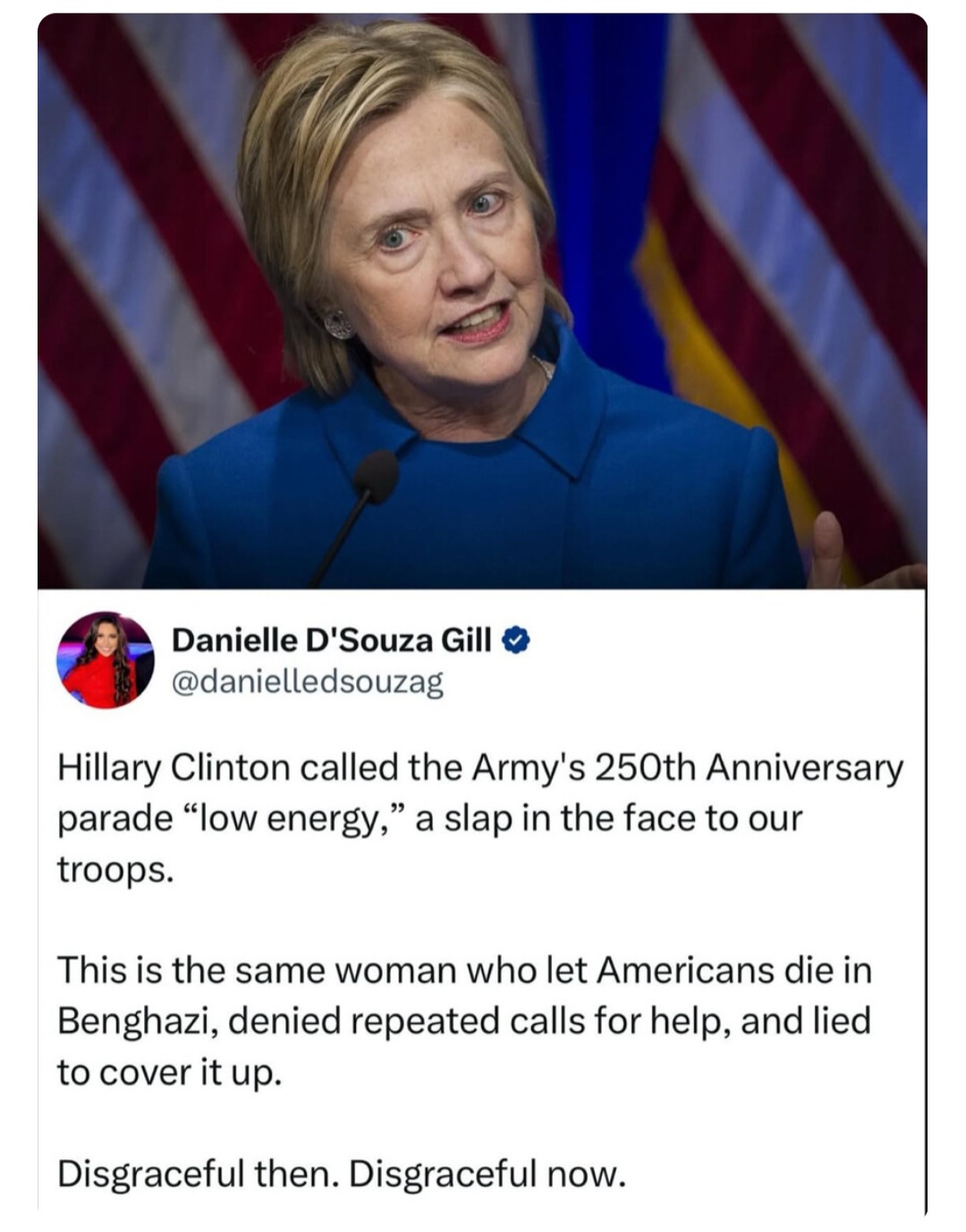Click the Danielle D'Souza Gill display name
Image resolution: width=966 pixels, height=1232 pixels.
331,641
